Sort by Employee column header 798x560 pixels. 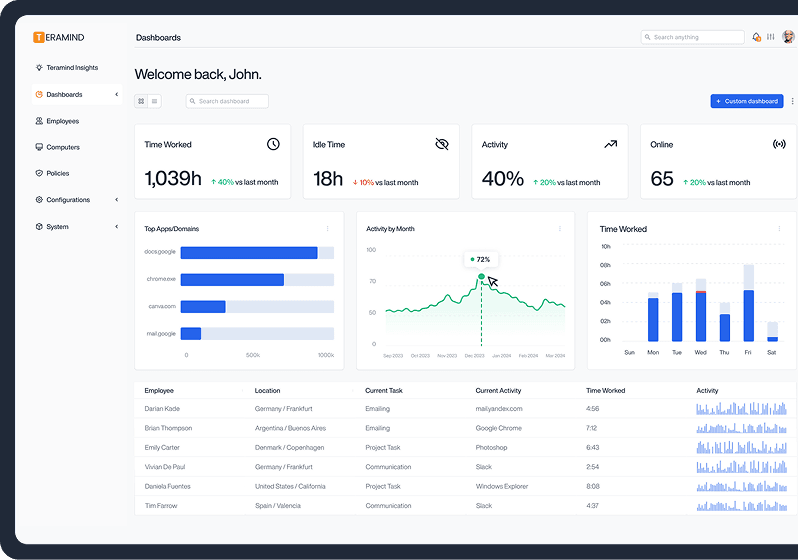[159, 390]
